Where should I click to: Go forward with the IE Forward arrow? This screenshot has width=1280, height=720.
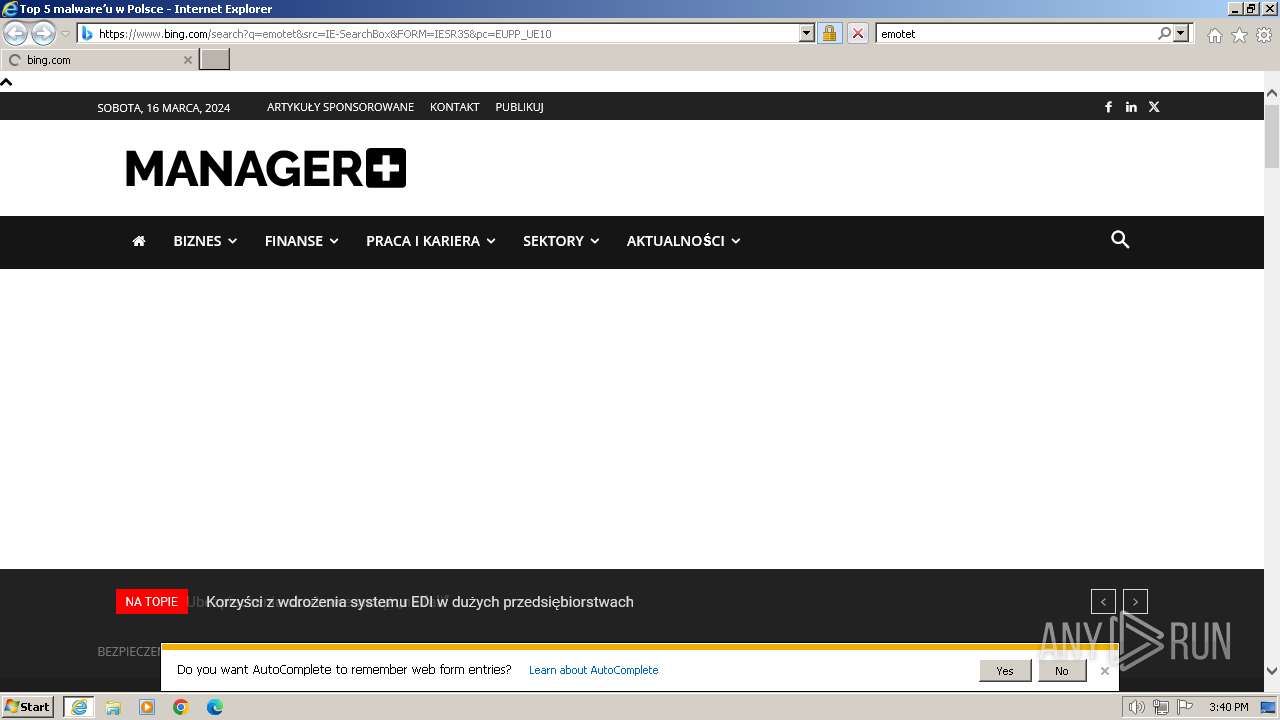(x=43, y=34)
